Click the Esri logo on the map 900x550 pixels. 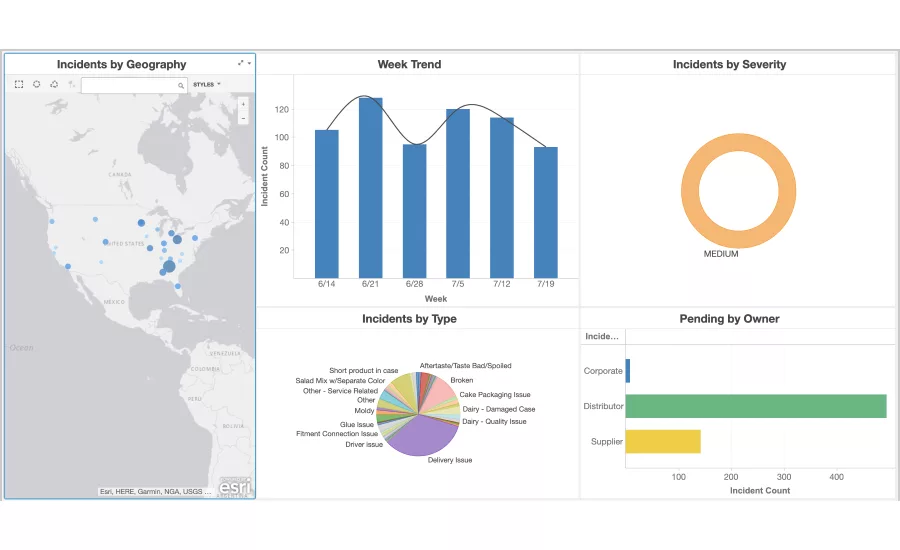235,486
